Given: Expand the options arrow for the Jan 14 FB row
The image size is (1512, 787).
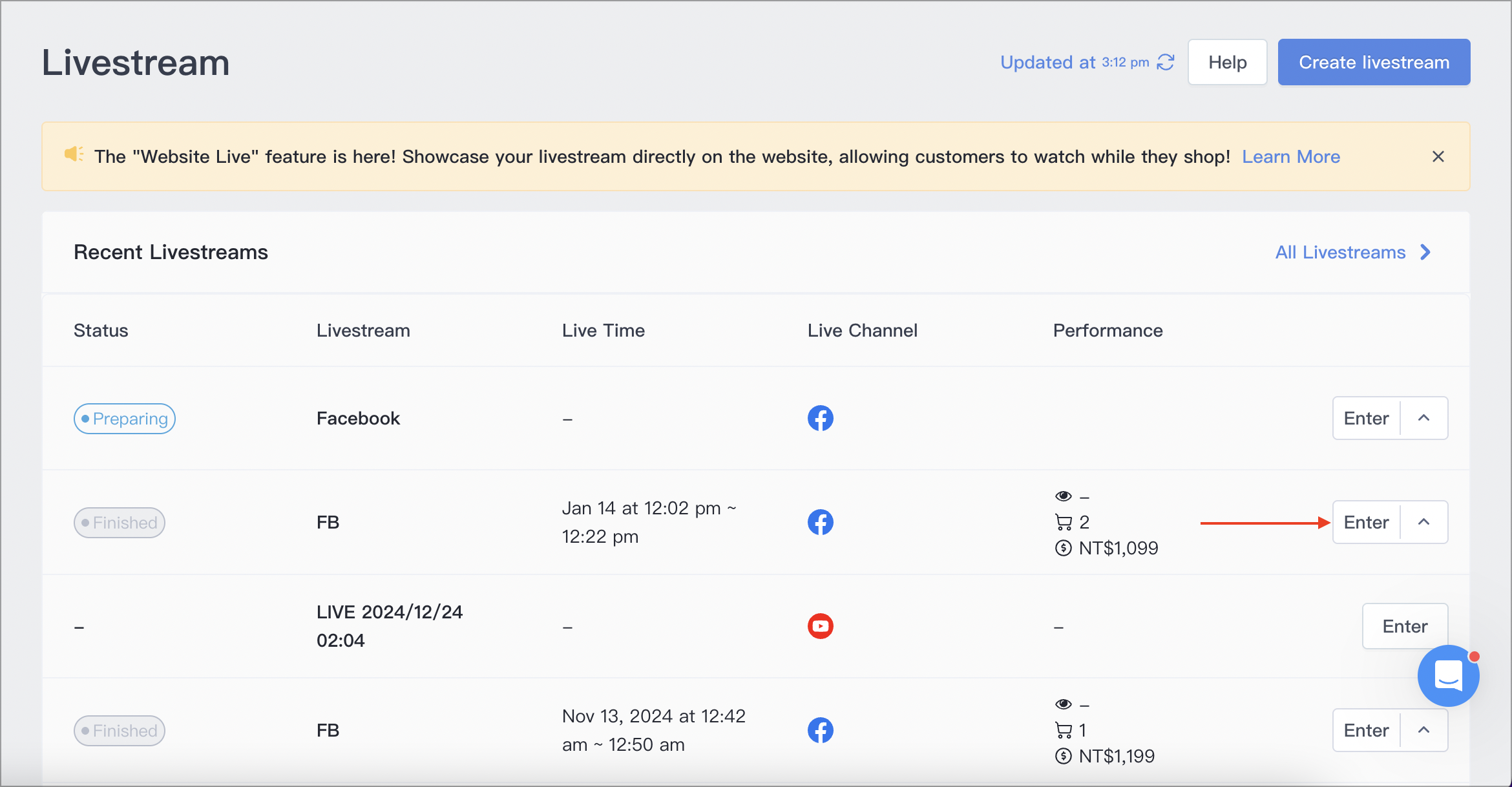Looking at the screenshot, I should click(1423, 522).
